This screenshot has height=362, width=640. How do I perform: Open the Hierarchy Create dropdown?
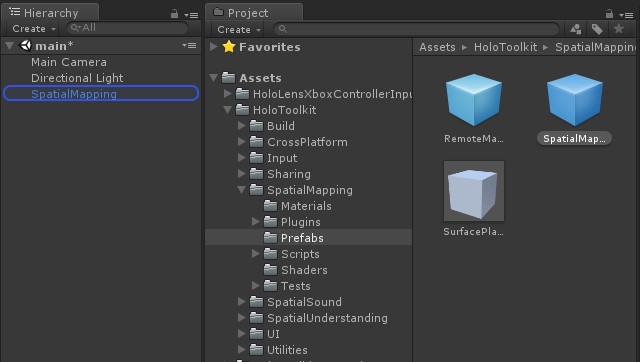(33, 29)
